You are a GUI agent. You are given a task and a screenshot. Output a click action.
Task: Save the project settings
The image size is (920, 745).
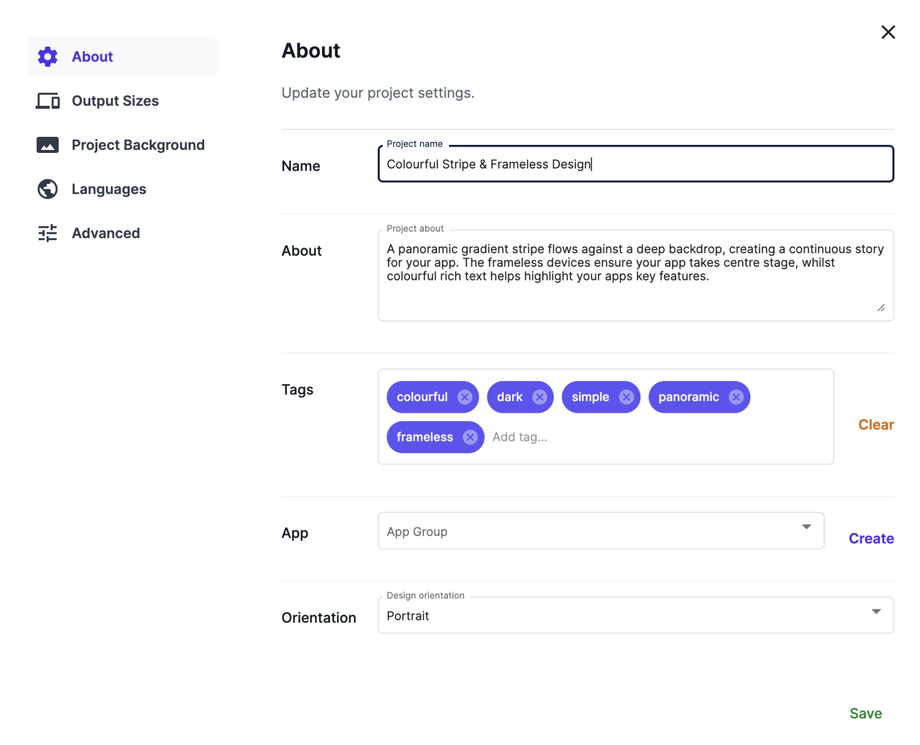[865, 713]
